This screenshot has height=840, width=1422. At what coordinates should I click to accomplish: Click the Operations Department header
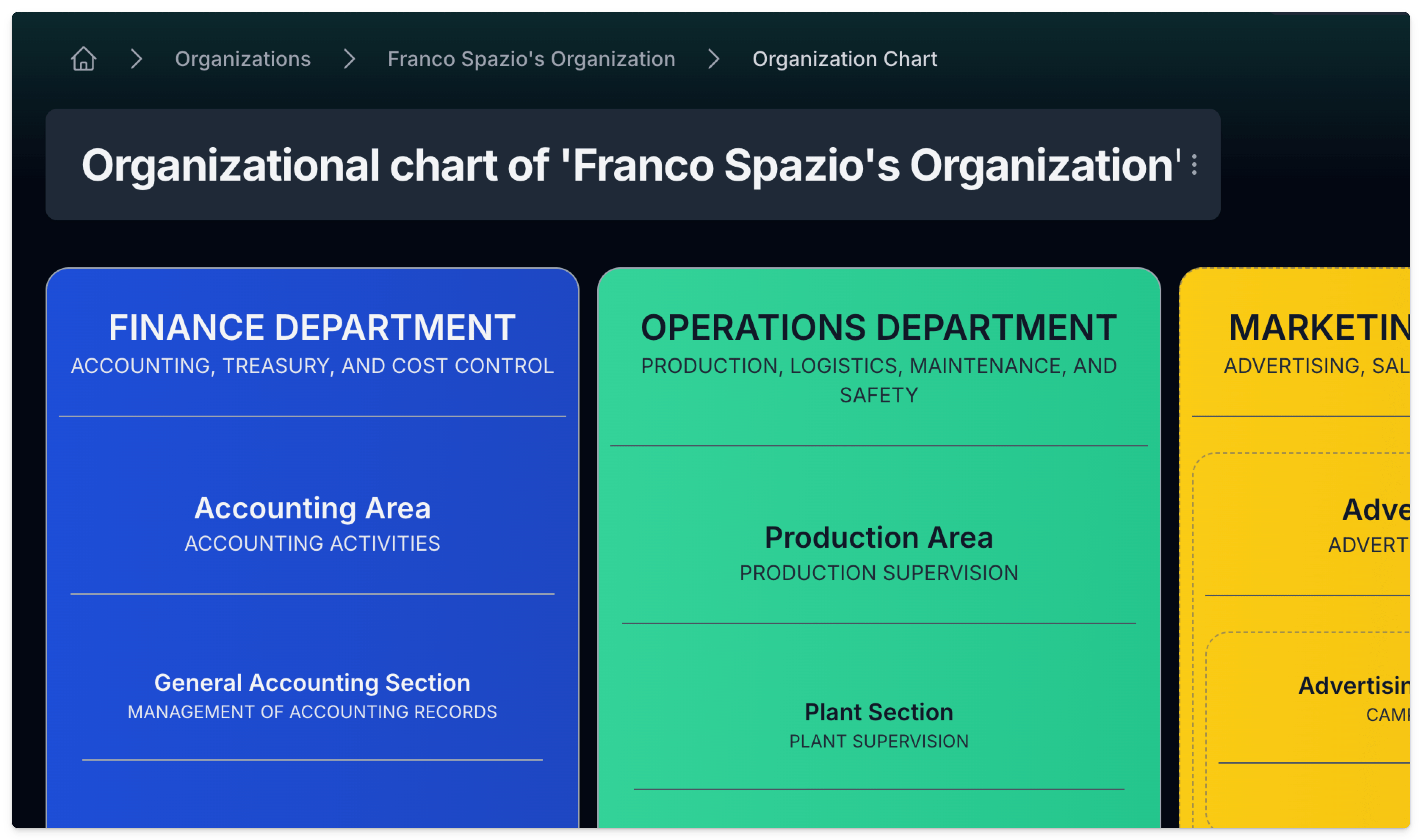tap(878, 328)
